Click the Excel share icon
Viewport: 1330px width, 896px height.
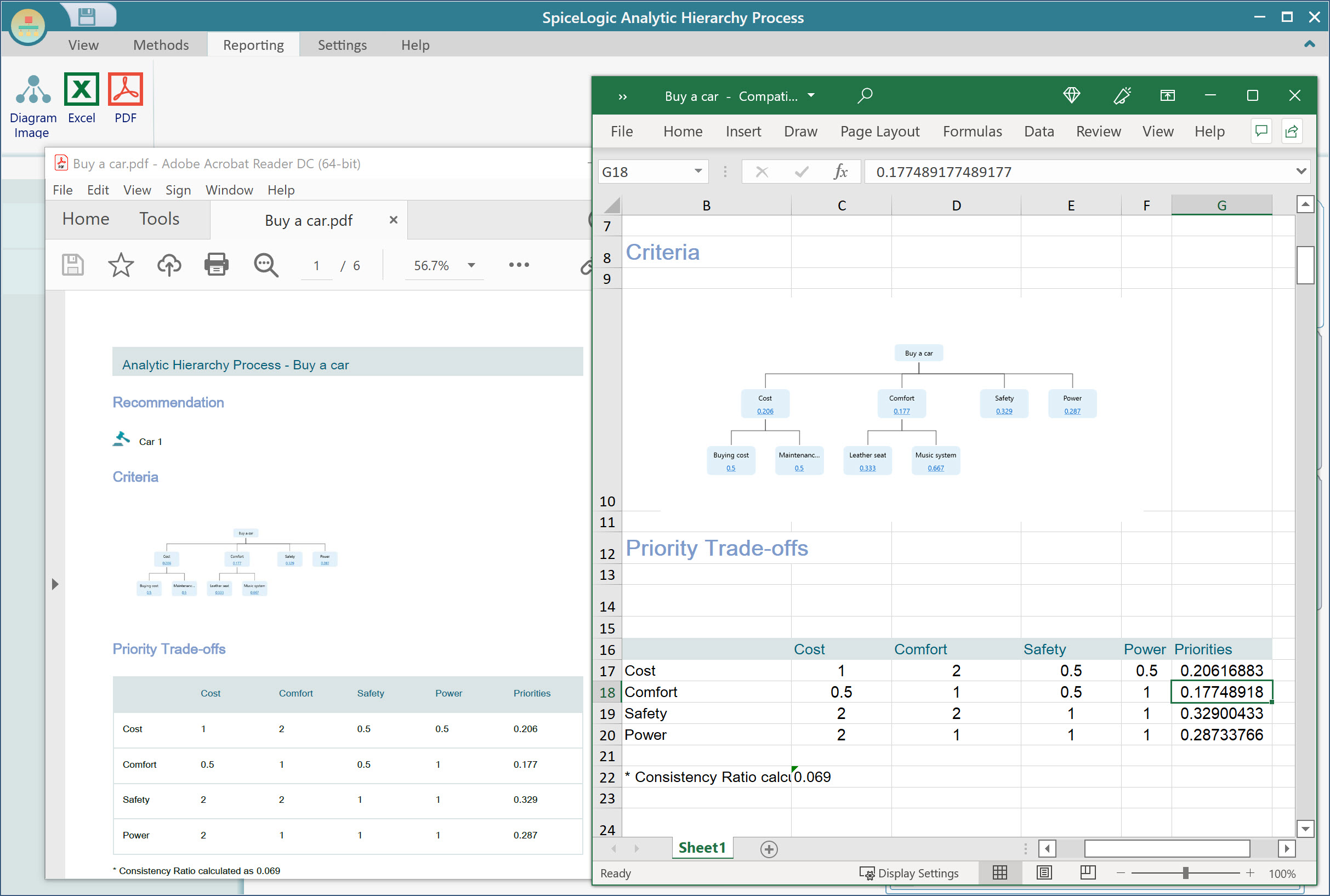click(1292, 132)
